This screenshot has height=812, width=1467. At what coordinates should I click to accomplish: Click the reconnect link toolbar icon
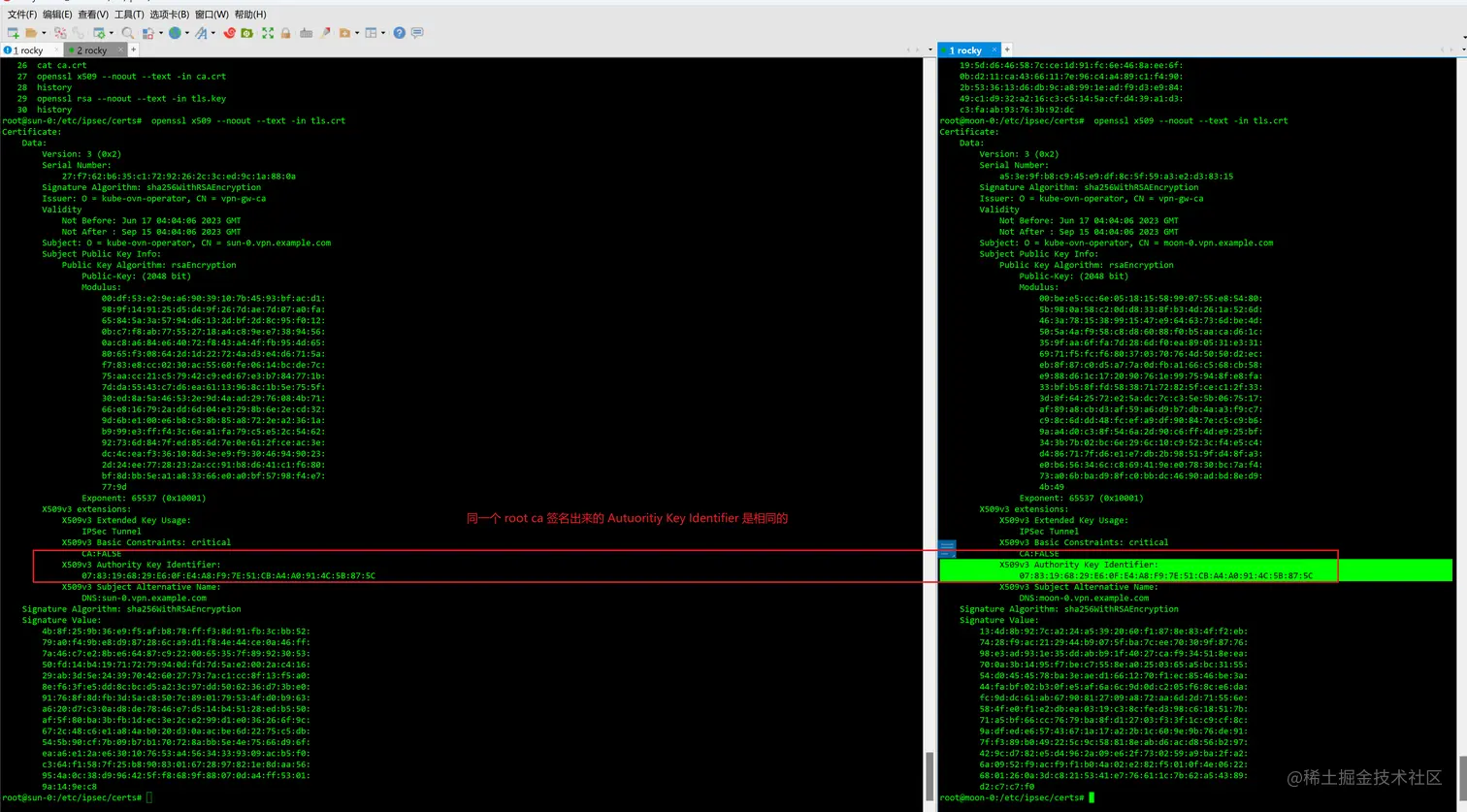(x=77, y=33)
